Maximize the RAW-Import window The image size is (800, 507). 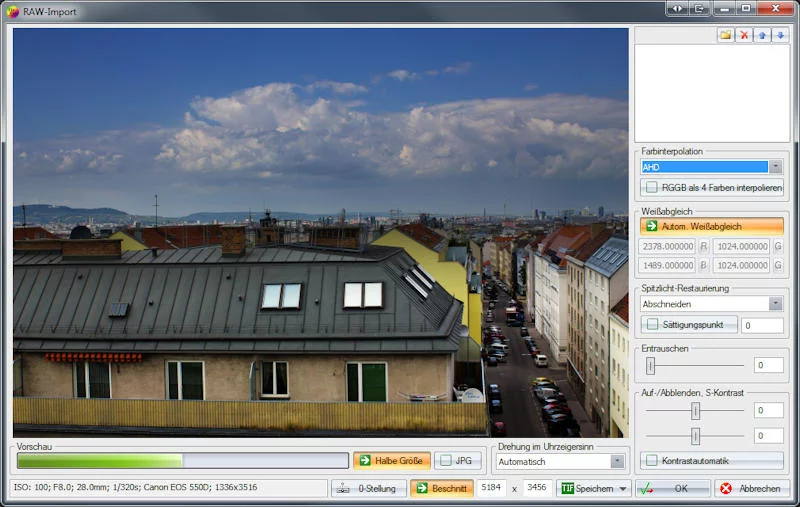pos(746,9)
